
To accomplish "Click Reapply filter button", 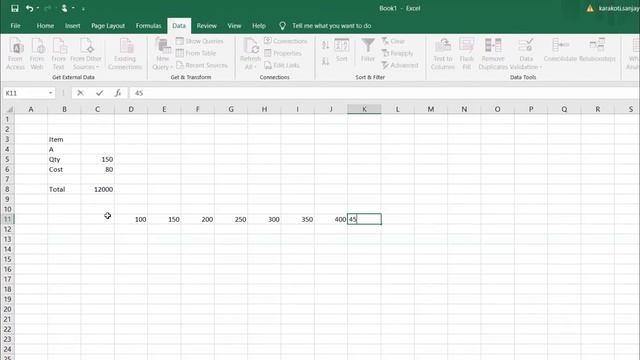I will tap(398, 53).
